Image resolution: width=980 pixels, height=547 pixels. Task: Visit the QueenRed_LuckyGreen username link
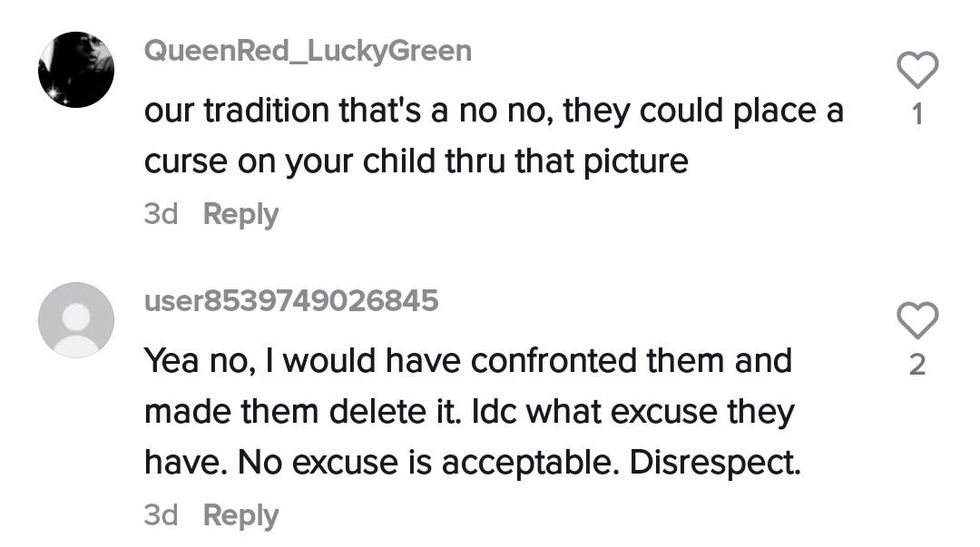tap(308, 52)
